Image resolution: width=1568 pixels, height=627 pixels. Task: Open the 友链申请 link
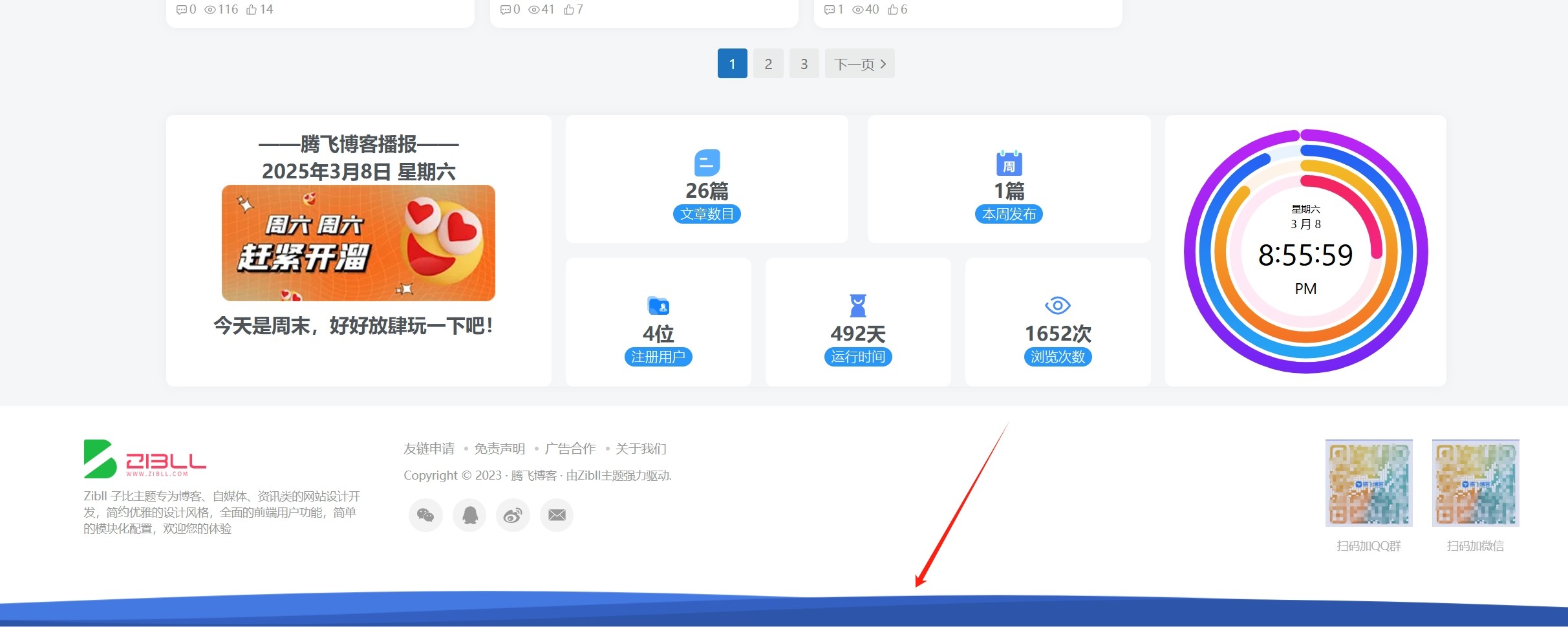coord(429,448)
